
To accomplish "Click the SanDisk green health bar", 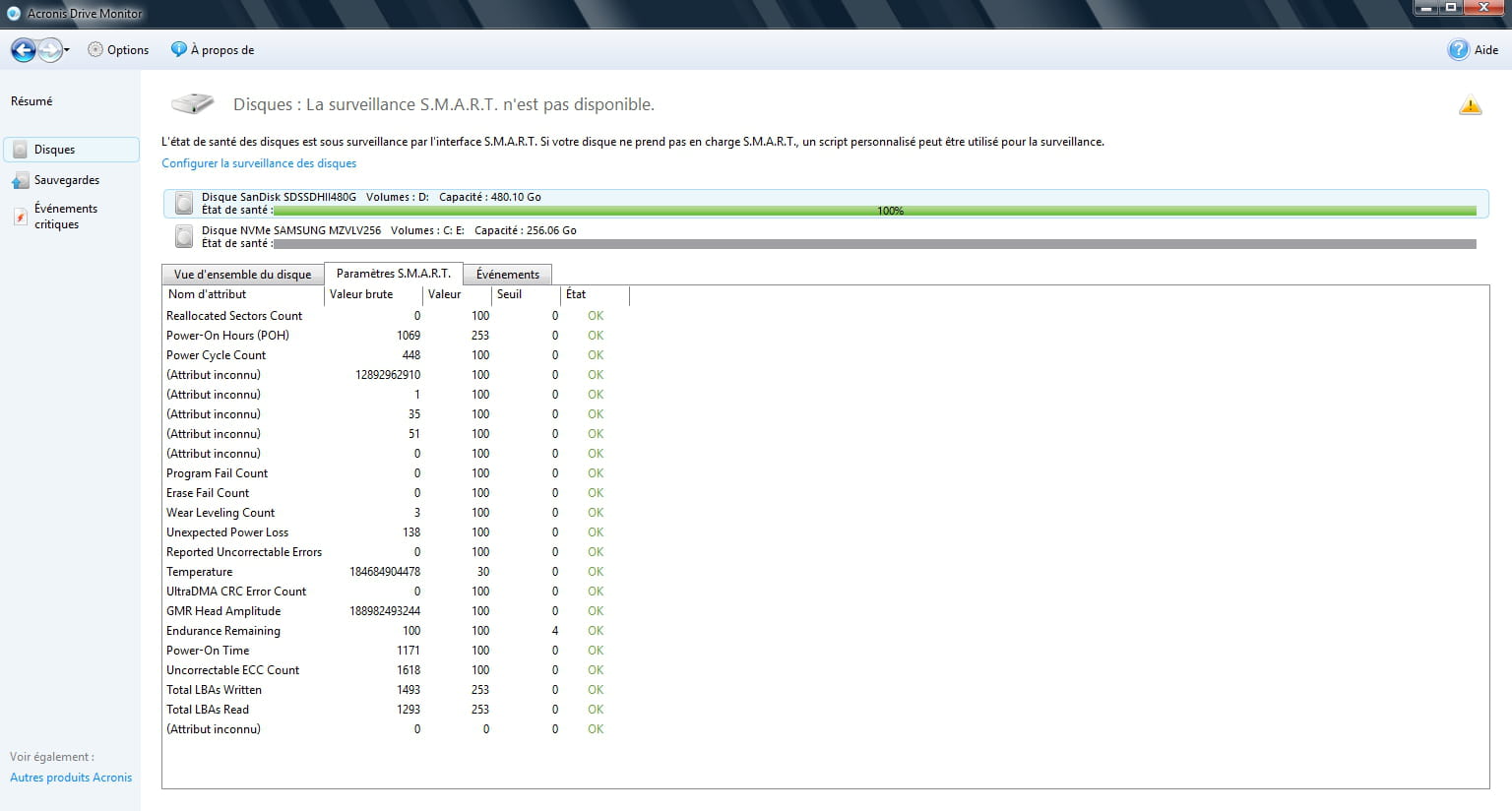I will click(874, 211).
